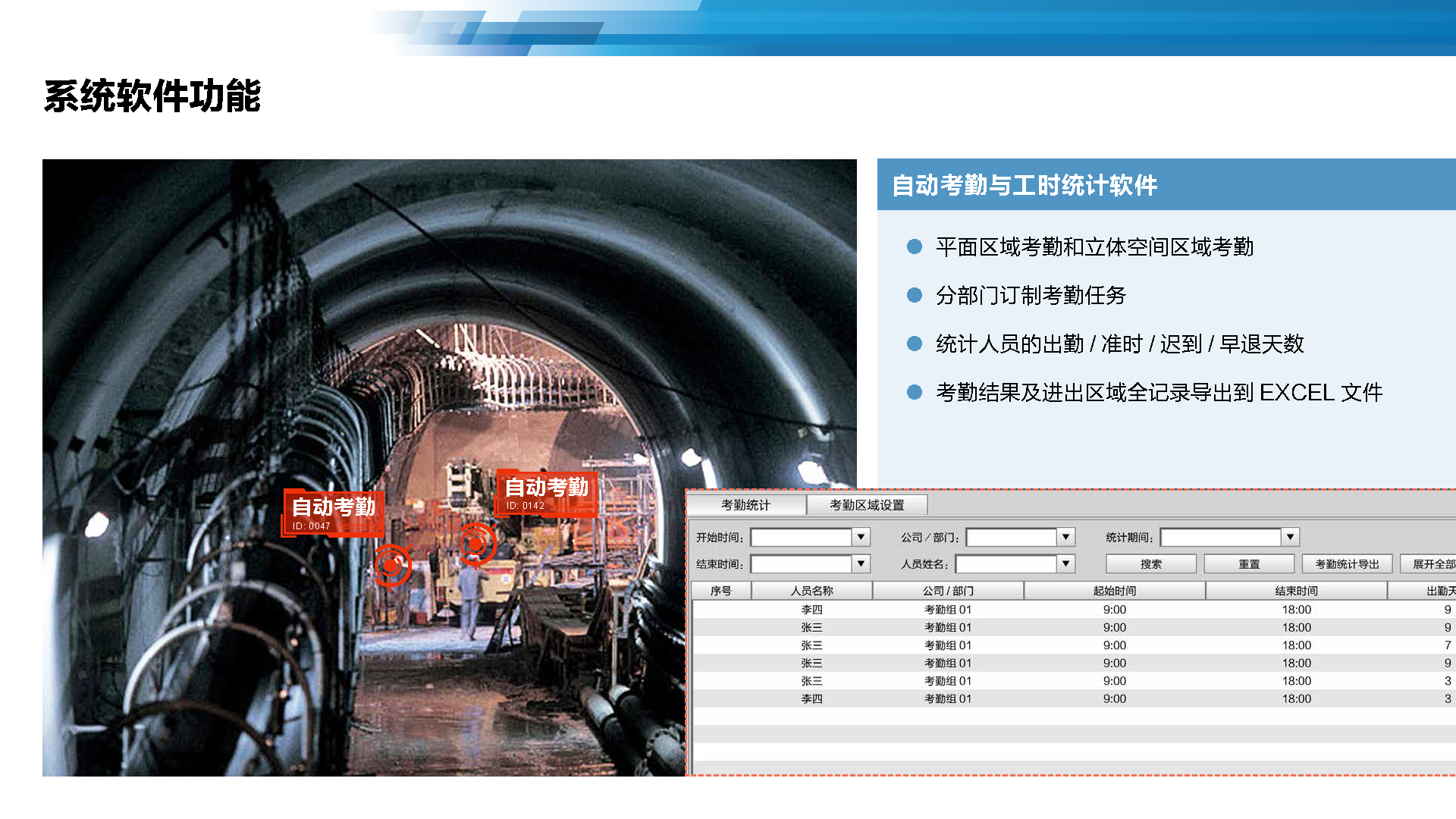Expand the 开始时间 dropdown arrow

[861, 537]
